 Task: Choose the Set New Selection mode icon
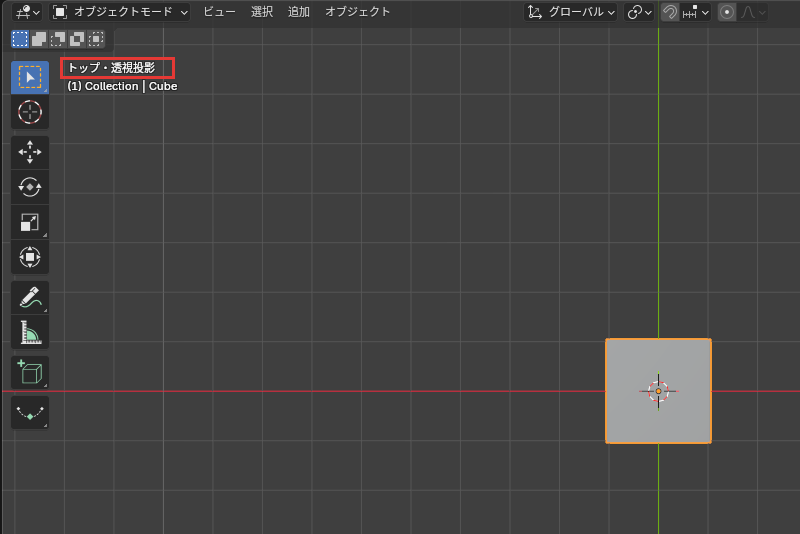[20, 39]
